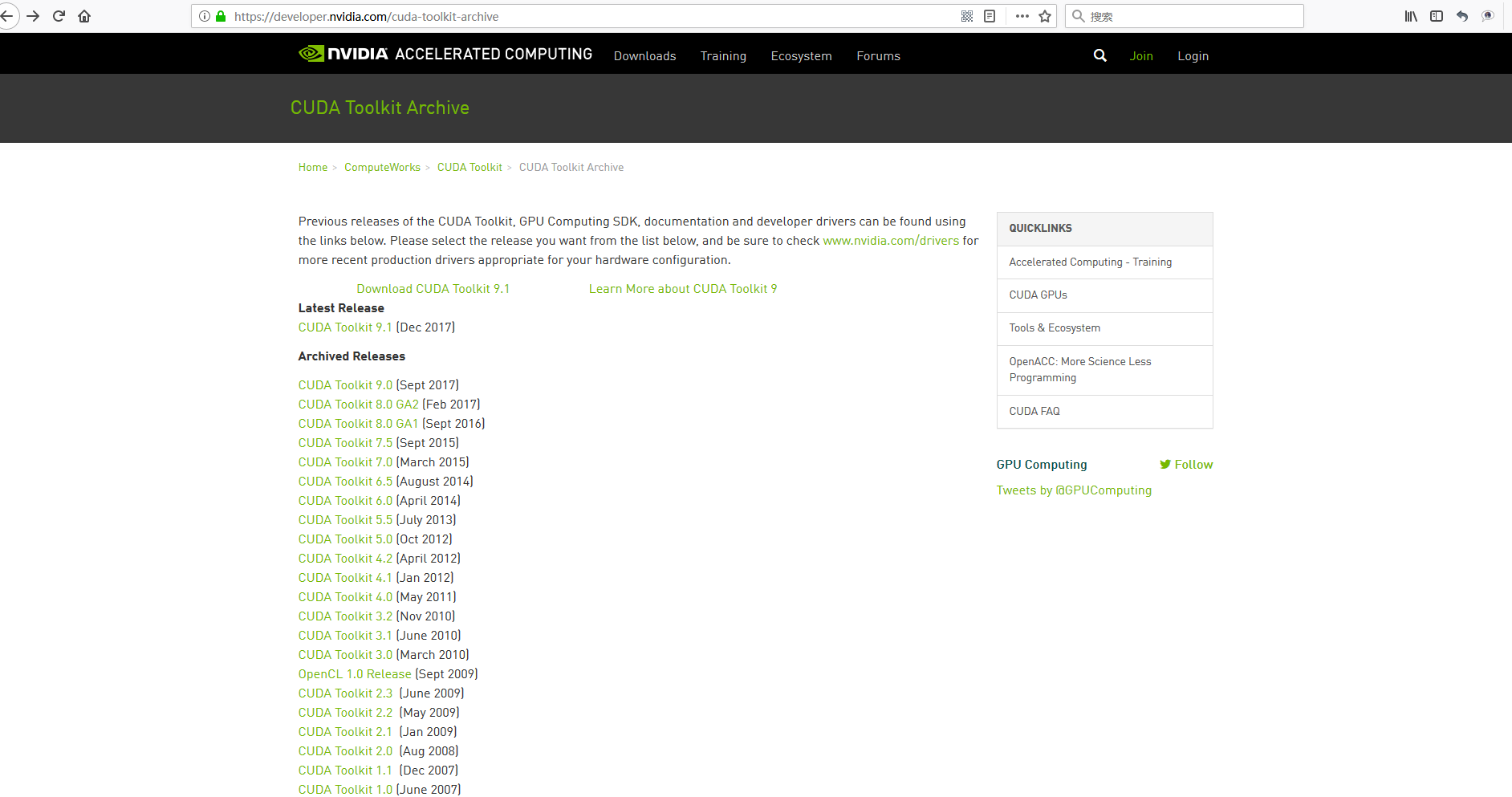This screenshot has height=797, width=1512.
Task: Open CUDA Toolkit 8.0 GA2 link
Action: pos(359,405)
